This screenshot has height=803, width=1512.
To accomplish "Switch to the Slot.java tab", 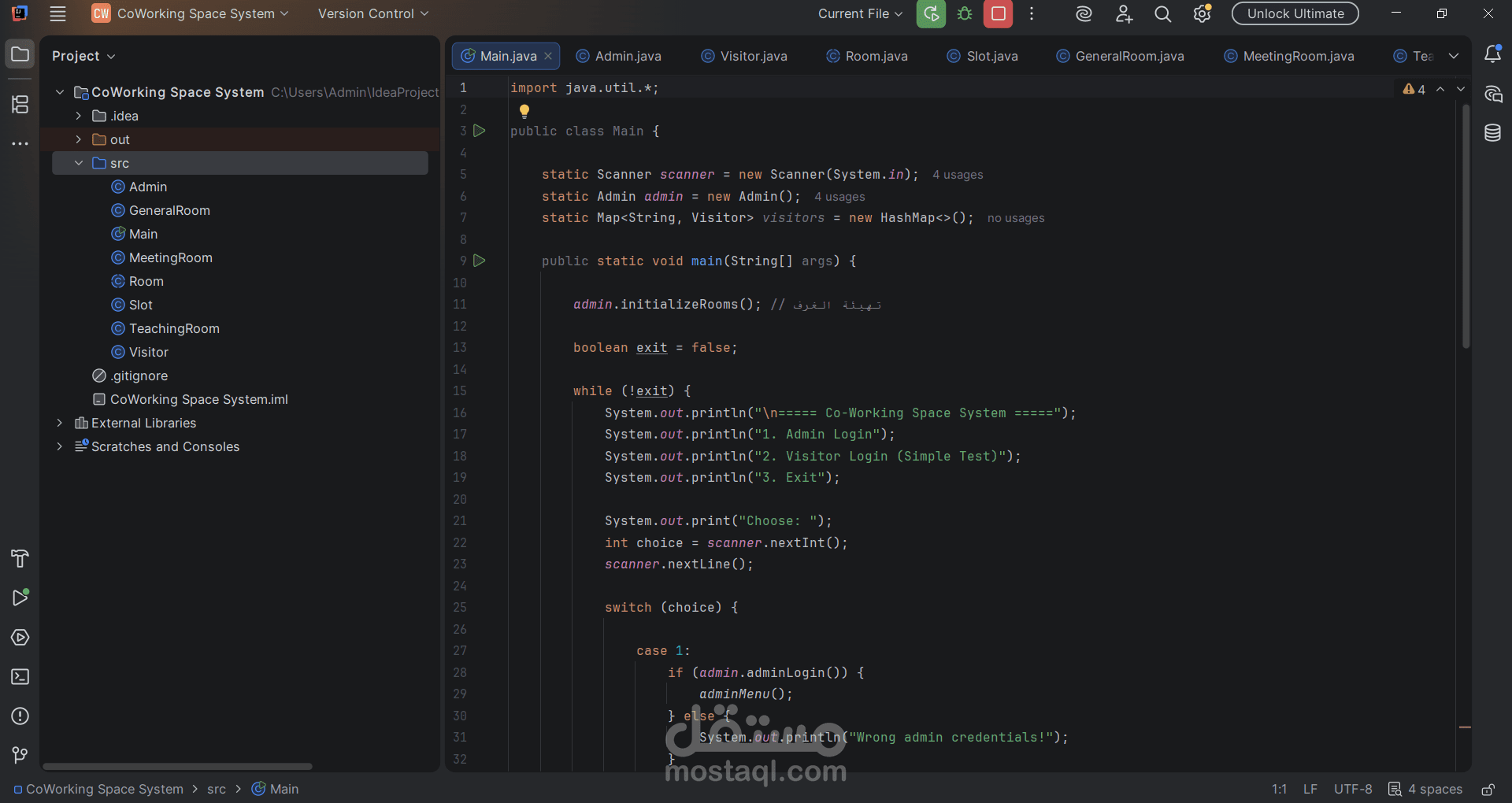I will coord(983,56).
